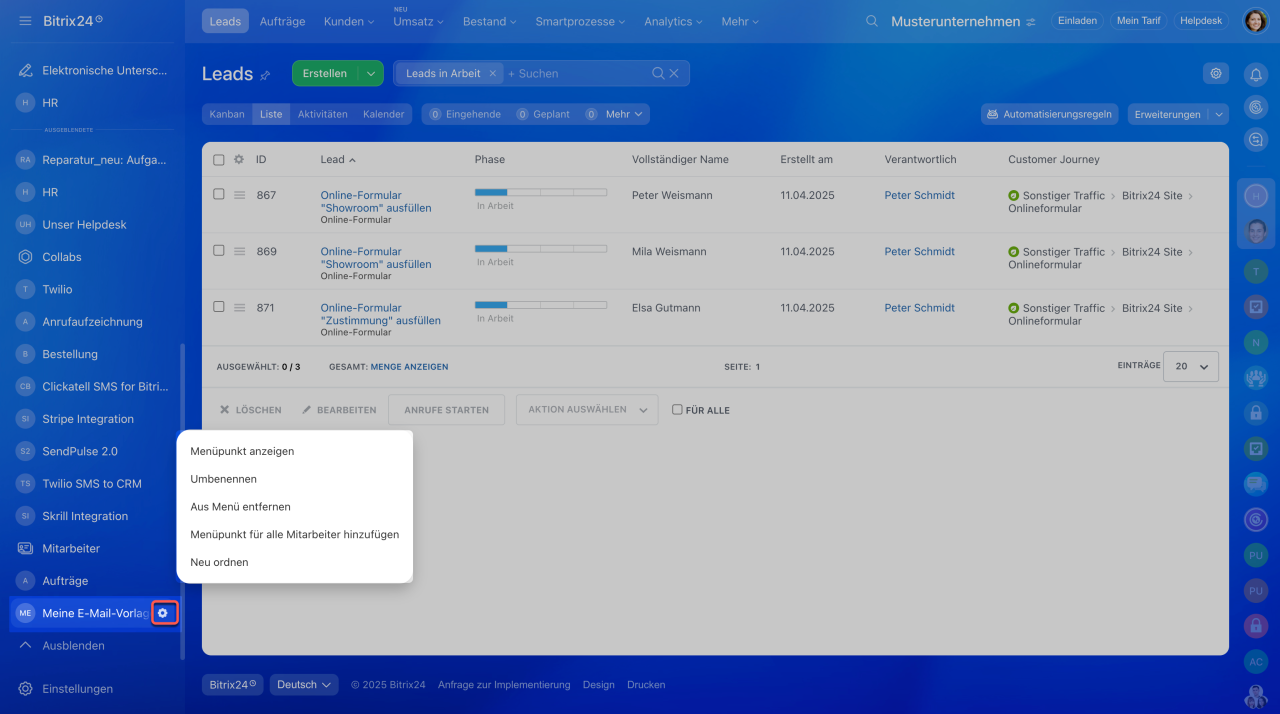
Task: Open the Aktion auswählen dropdown
Action: 587,409
